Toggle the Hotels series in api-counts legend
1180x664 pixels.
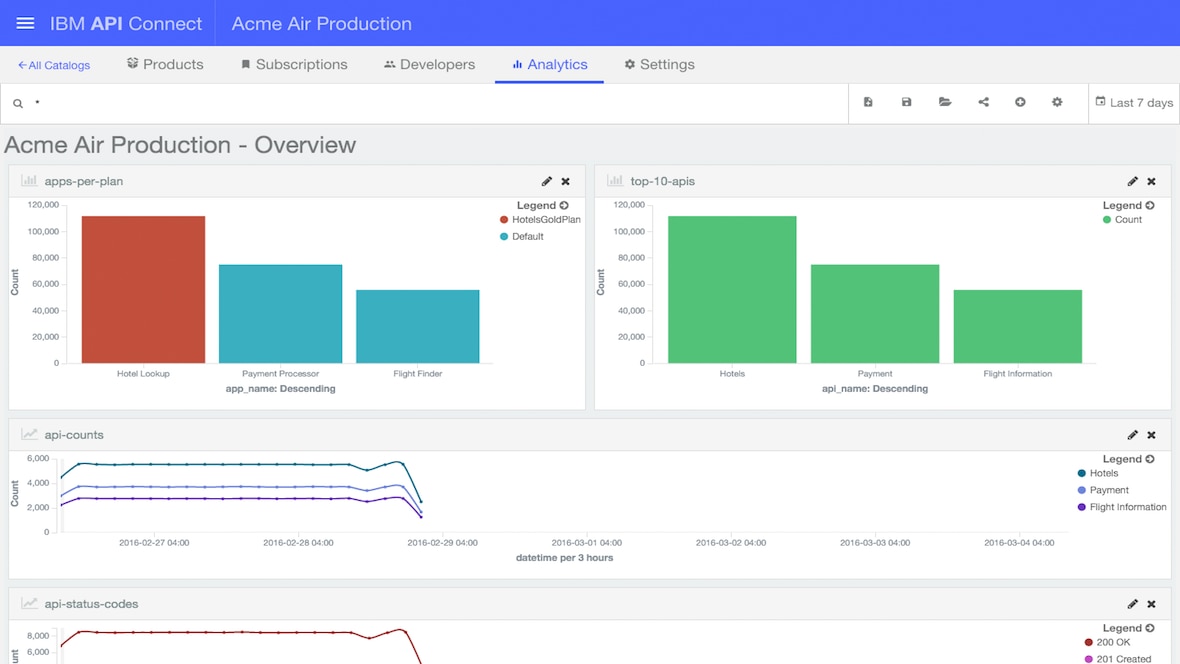pyautogui.click(x=1103, y=474)
